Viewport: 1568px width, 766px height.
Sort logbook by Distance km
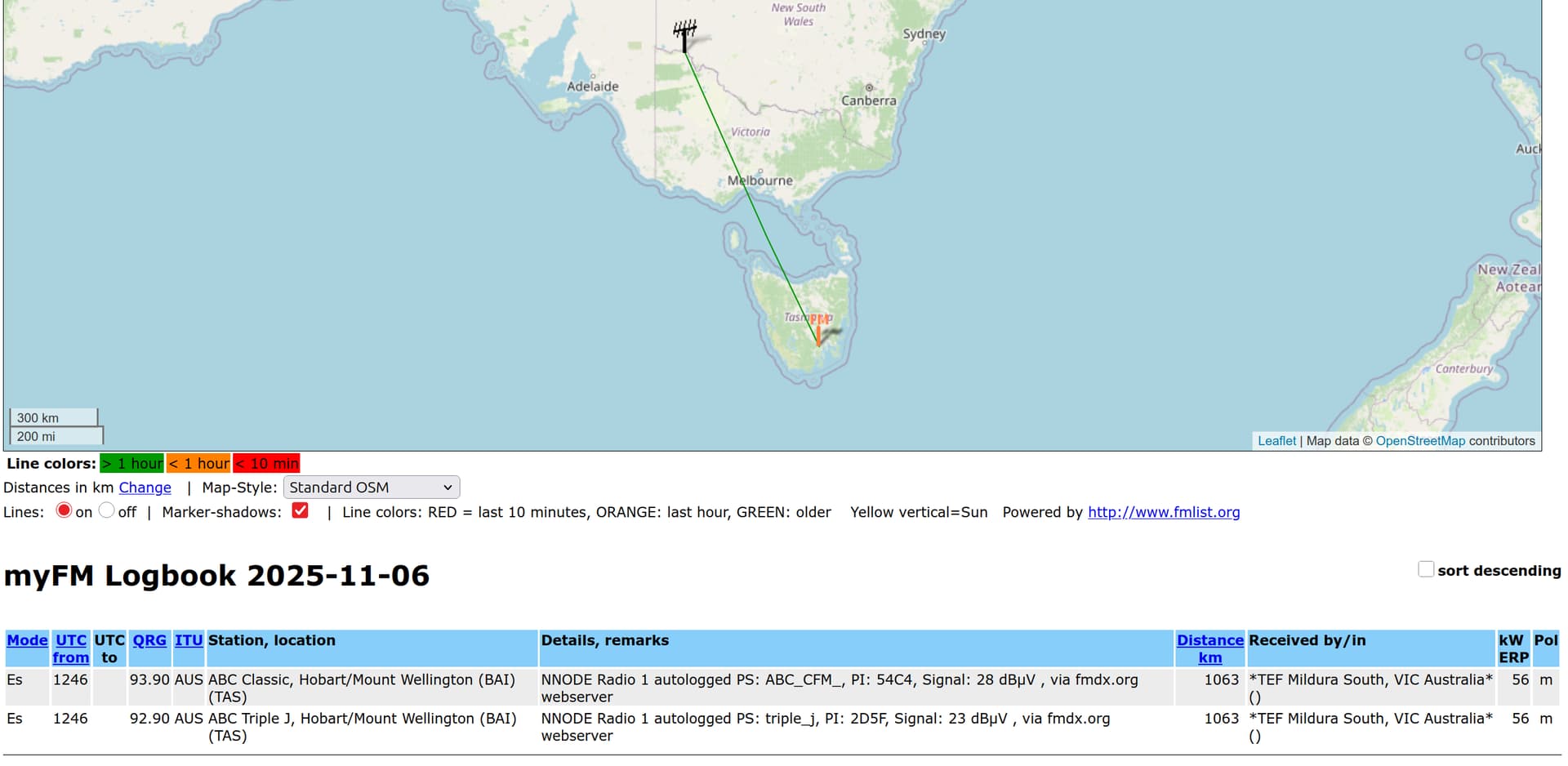(1209, 649)
